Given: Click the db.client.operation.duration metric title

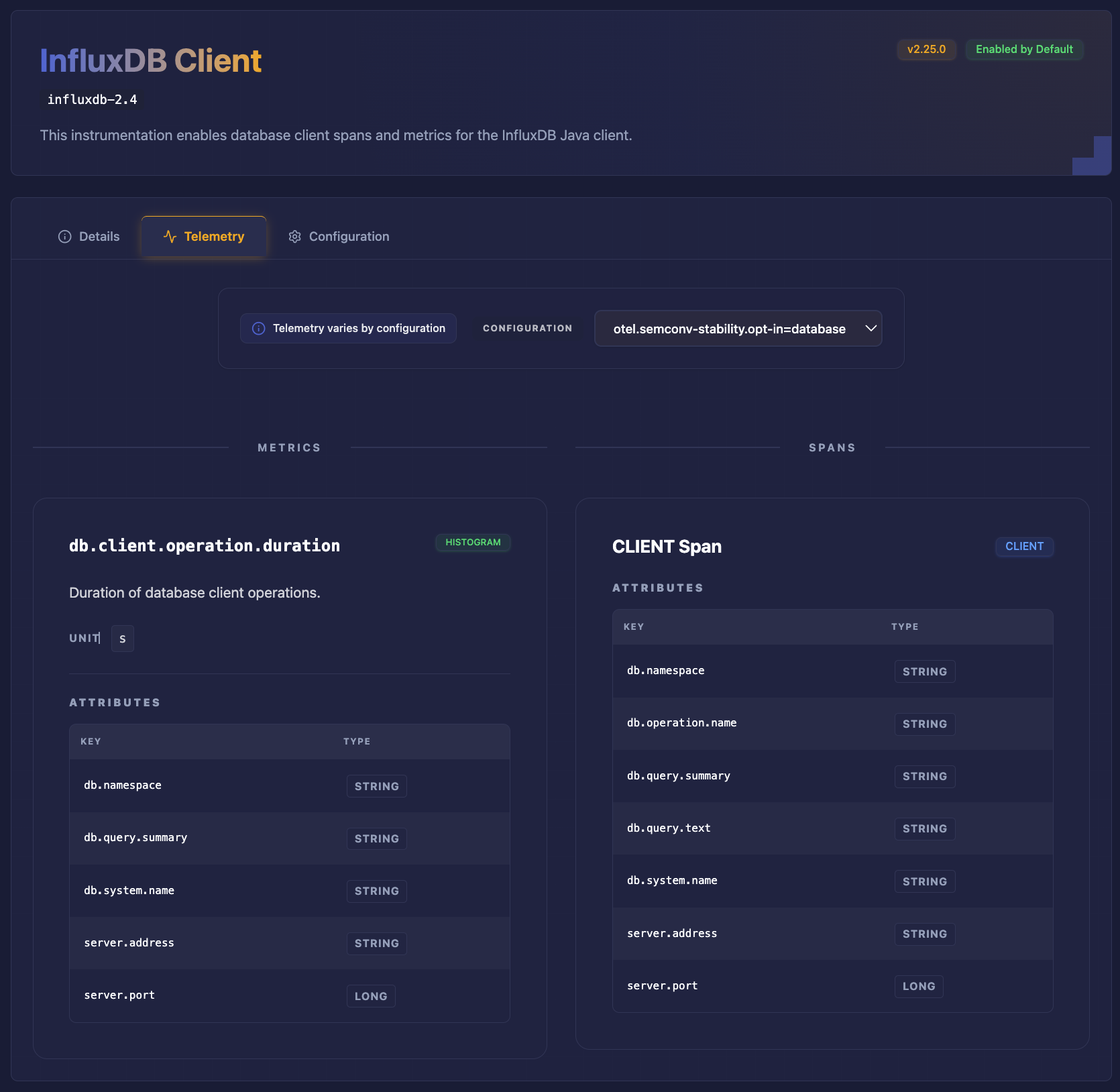Looking at the screenshot, I should [205, 546].
